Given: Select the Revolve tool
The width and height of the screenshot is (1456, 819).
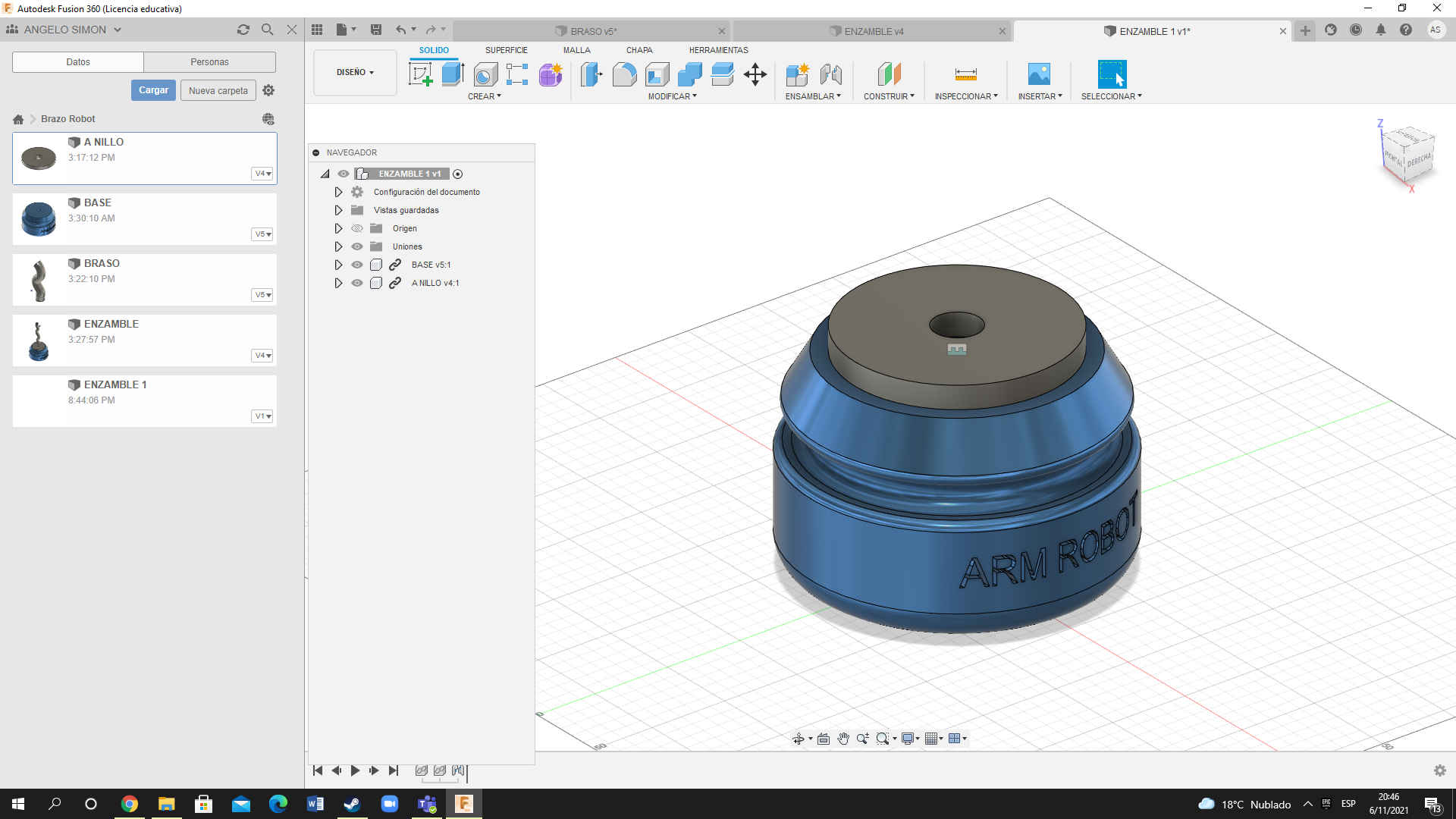Looking at the screenshot, I should coord(485,74).
